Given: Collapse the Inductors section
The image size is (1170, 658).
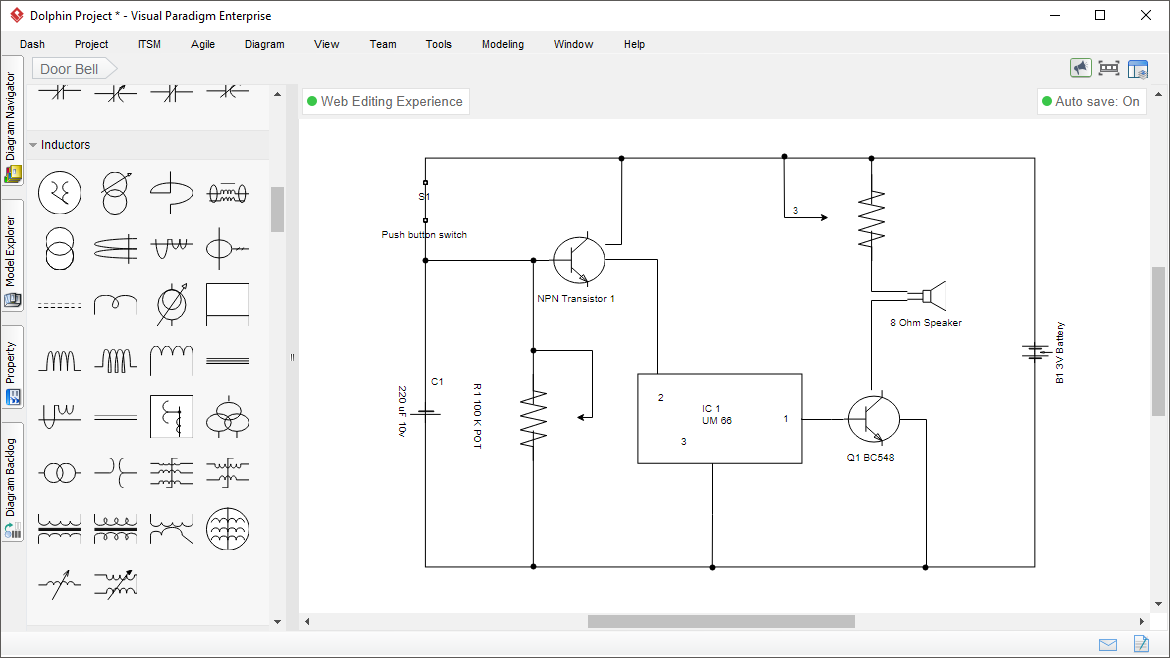Looking at the screenshot, I should point(35,144).
